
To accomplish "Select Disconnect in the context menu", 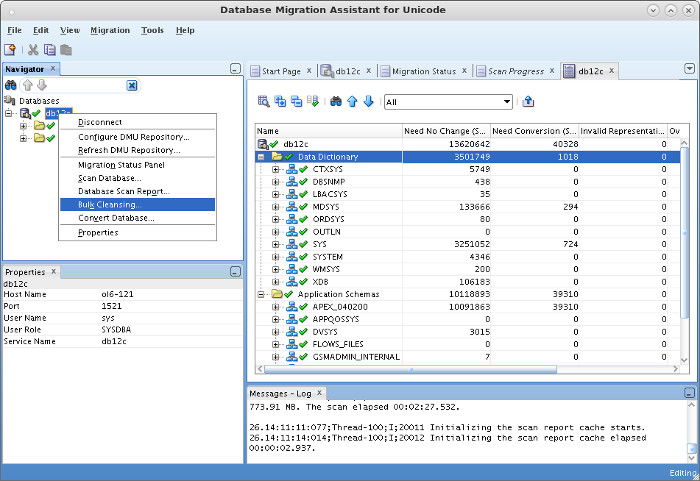I will [102, 123].
